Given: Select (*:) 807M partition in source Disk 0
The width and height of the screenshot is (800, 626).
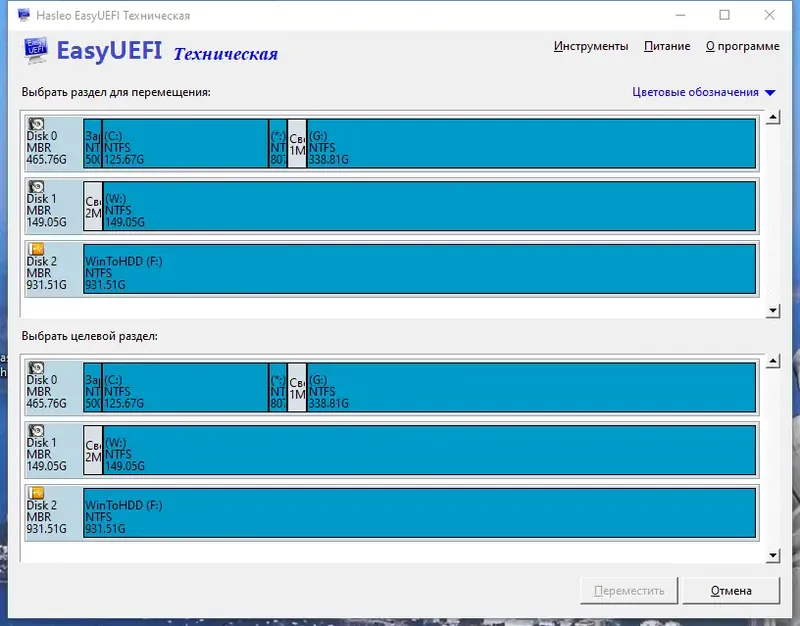Looking at the screenshot, I should (x=278, y=143).
